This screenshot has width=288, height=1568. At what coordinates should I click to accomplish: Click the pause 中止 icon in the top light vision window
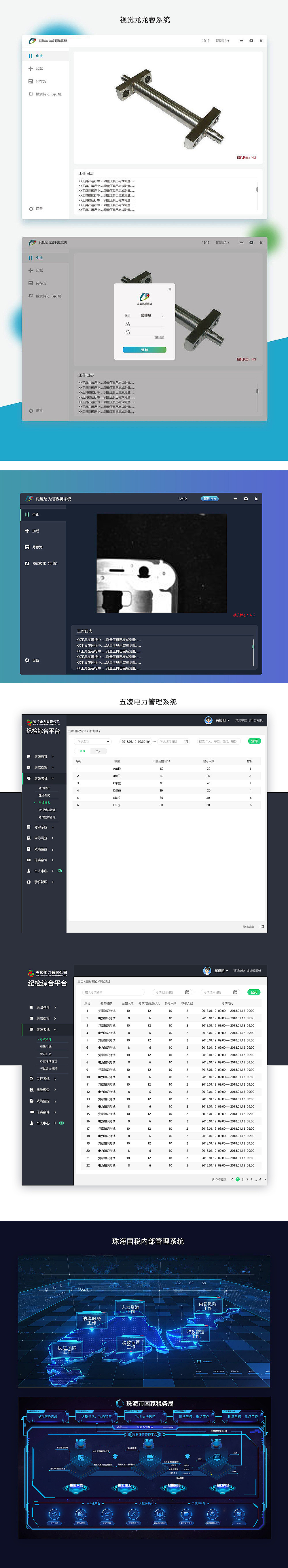31,56
